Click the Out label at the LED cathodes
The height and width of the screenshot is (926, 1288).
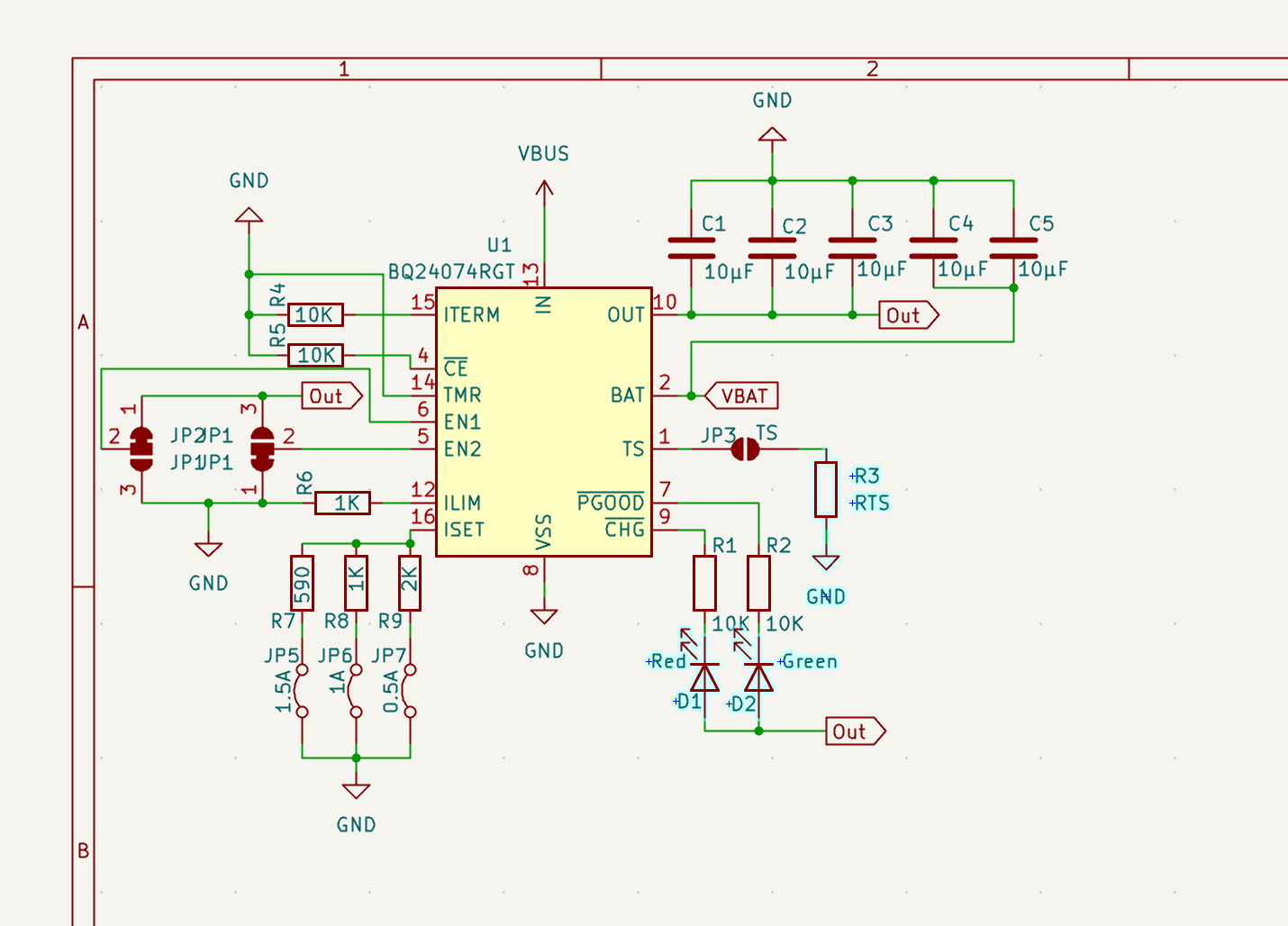pos(856,731)
